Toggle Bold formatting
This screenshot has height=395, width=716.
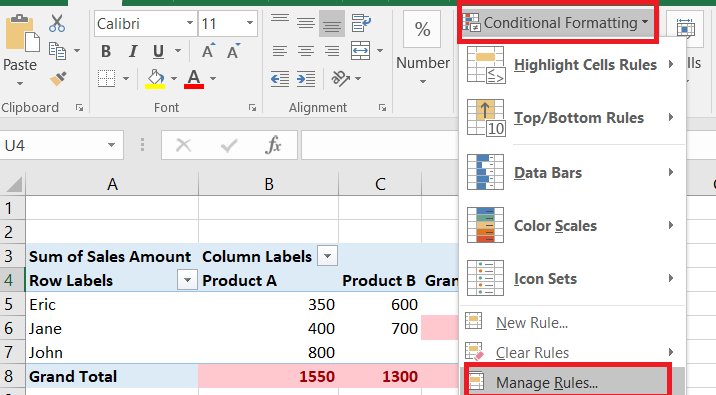[x=106, y=51]
